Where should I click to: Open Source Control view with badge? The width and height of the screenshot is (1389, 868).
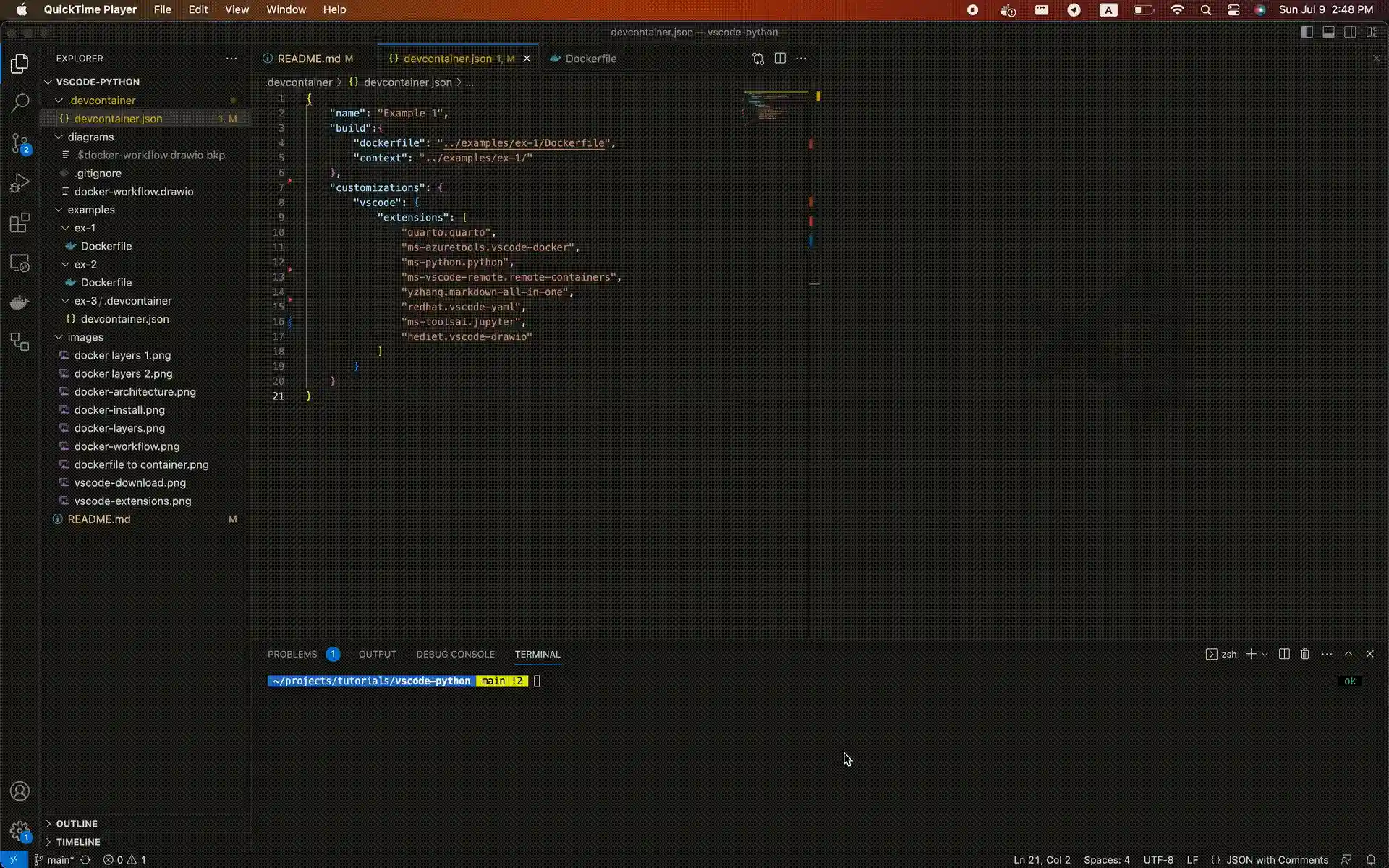20,143
